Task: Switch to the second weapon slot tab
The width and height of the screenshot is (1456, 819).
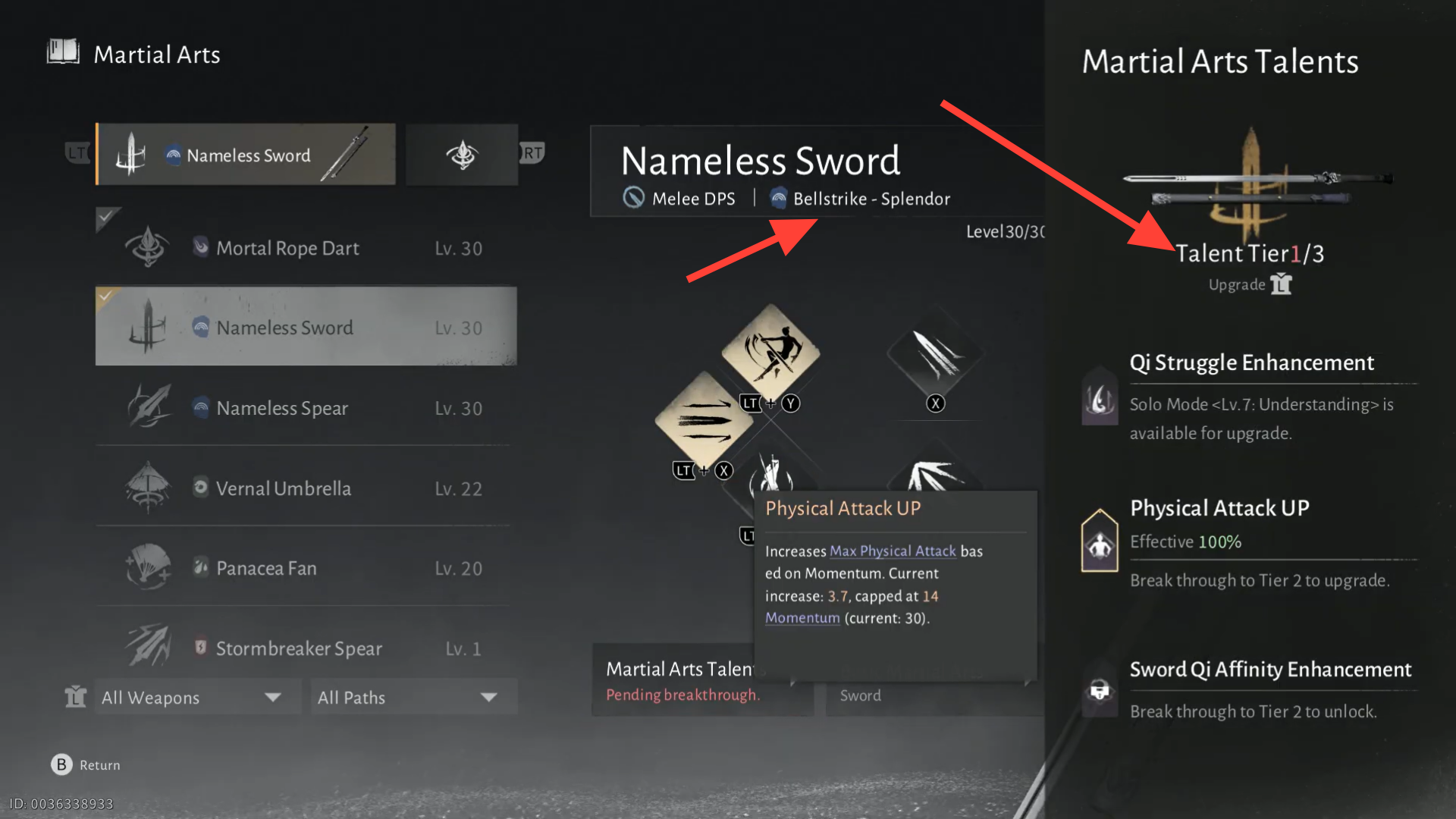Action: coord(462,155)
